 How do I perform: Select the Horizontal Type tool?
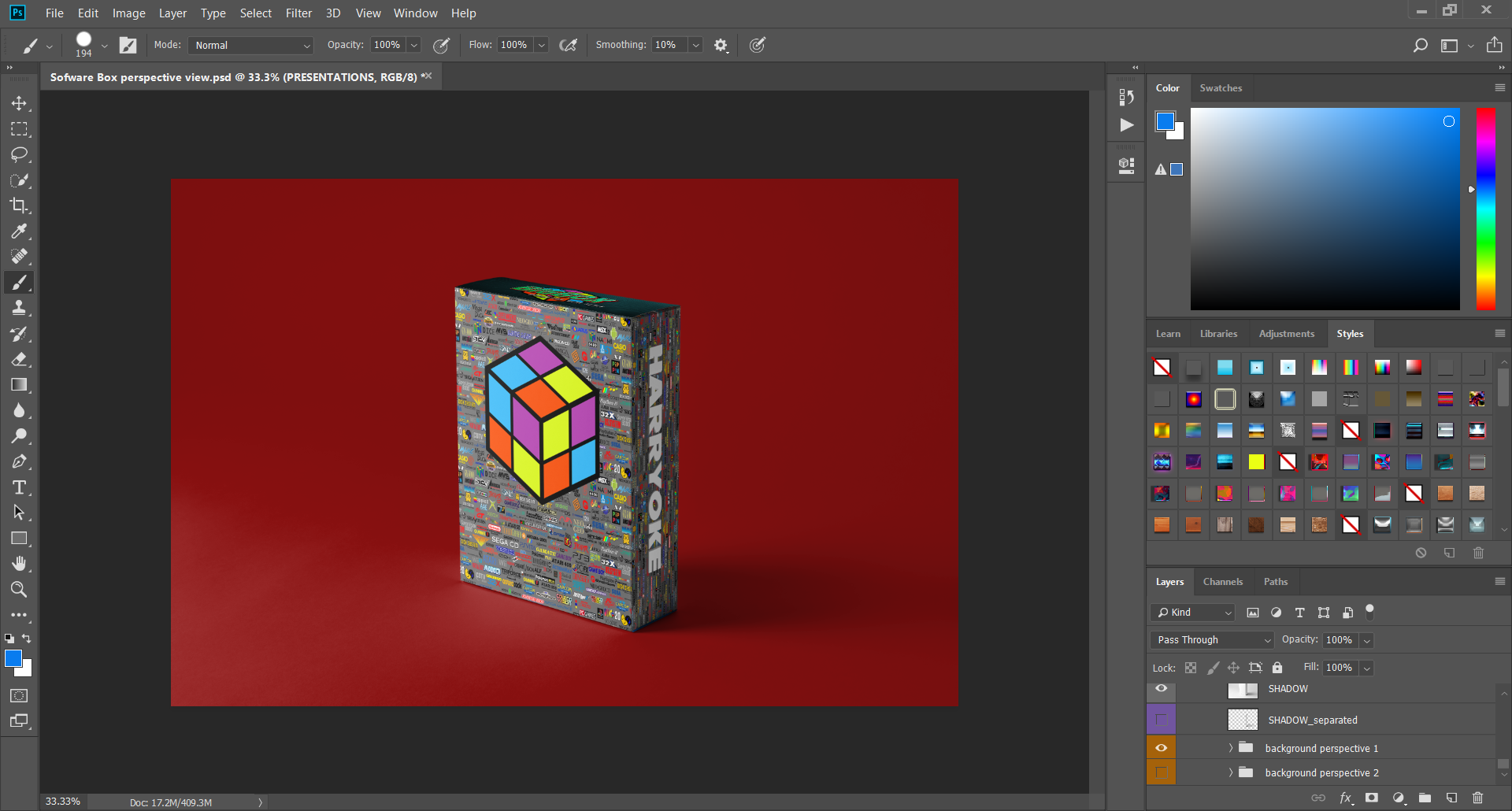pyautogui.click(x=19, y=487)
